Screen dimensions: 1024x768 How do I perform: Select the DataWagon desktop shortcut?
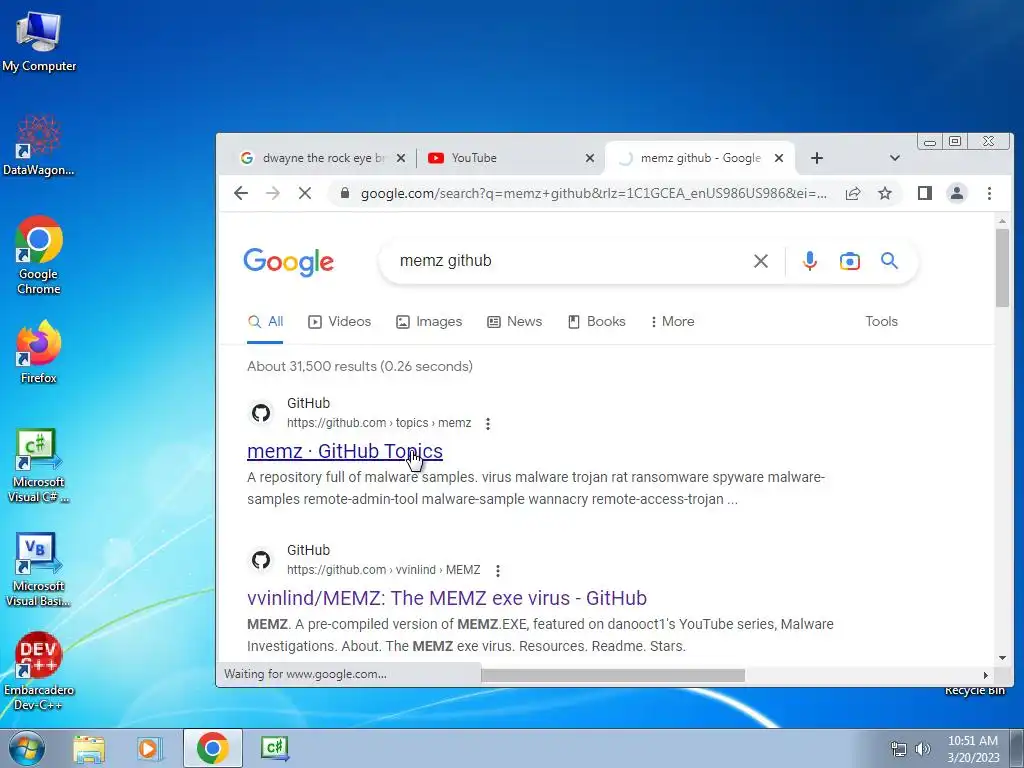(39, 146)
